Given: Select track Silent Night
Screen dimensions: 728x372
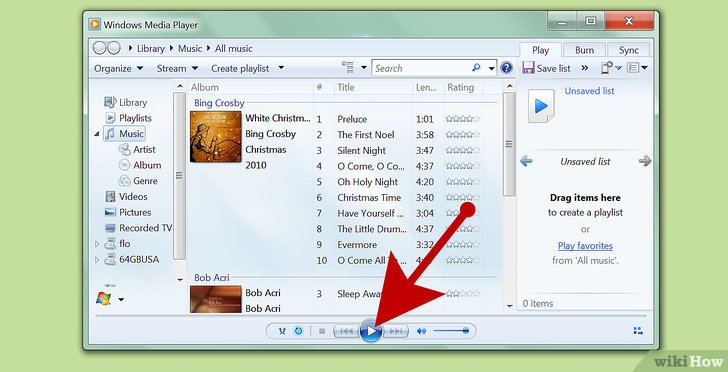Looking at the screenshot, I should coord(361,151).
